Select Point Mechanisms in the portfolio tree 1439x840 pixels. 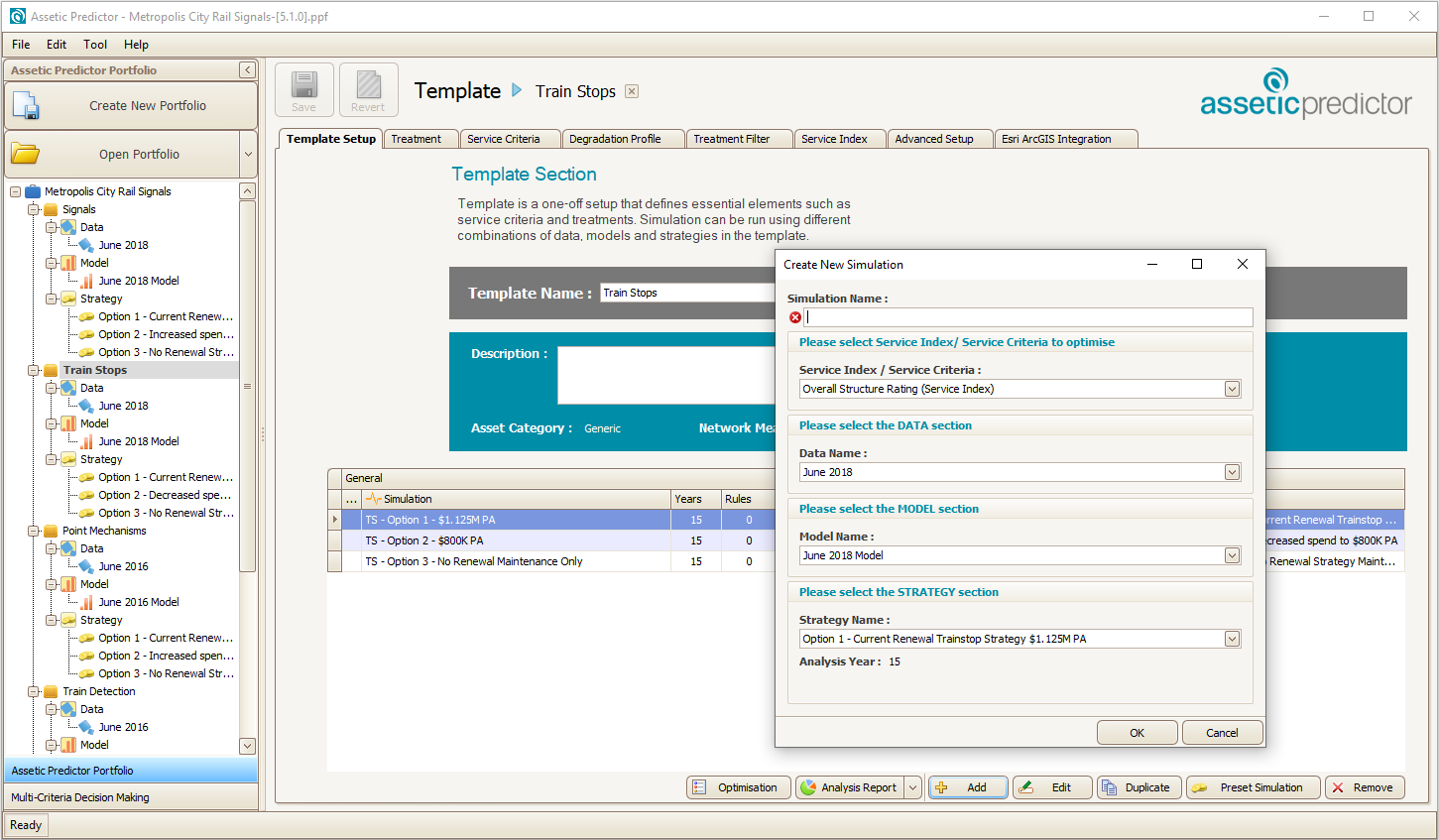pyautogui.click(x=104, y=531)
